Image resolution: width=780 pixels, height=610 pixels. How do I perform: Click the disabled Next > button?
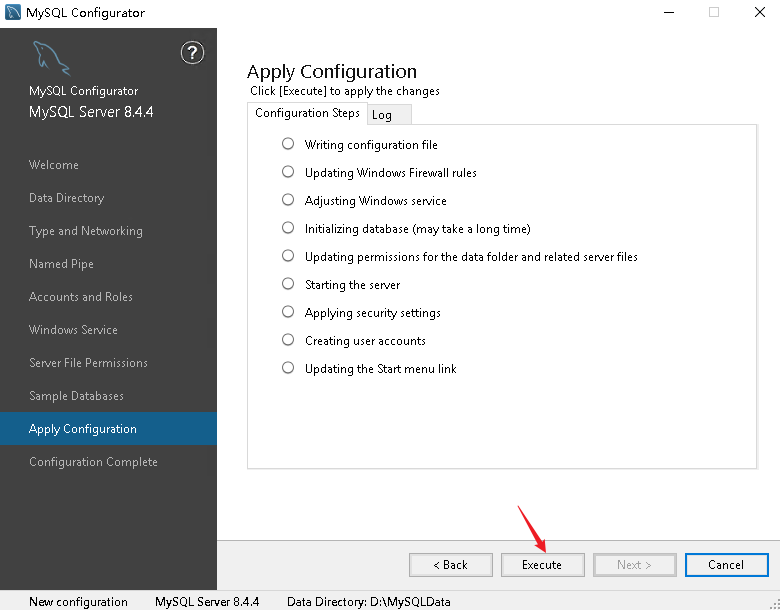click(634, 565)
